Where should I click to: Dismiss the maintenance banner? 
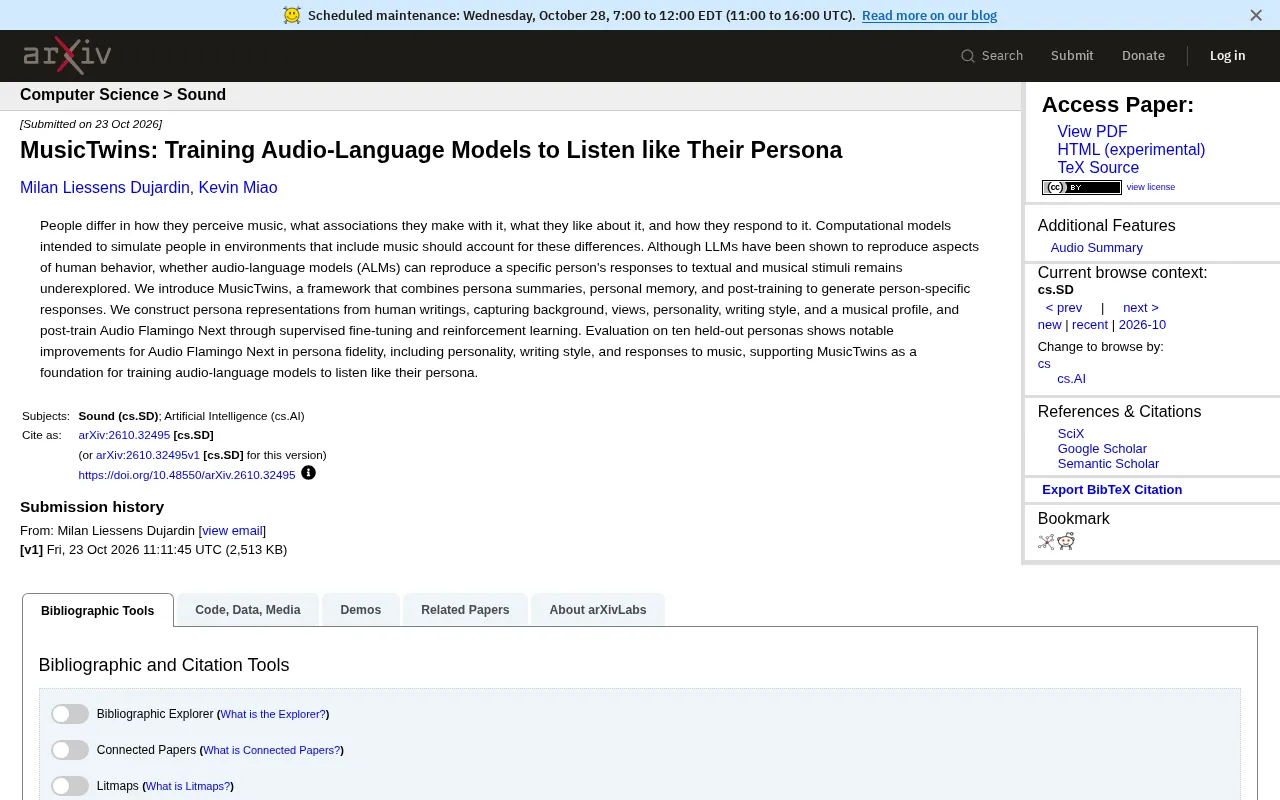[x=1256, y=15]
